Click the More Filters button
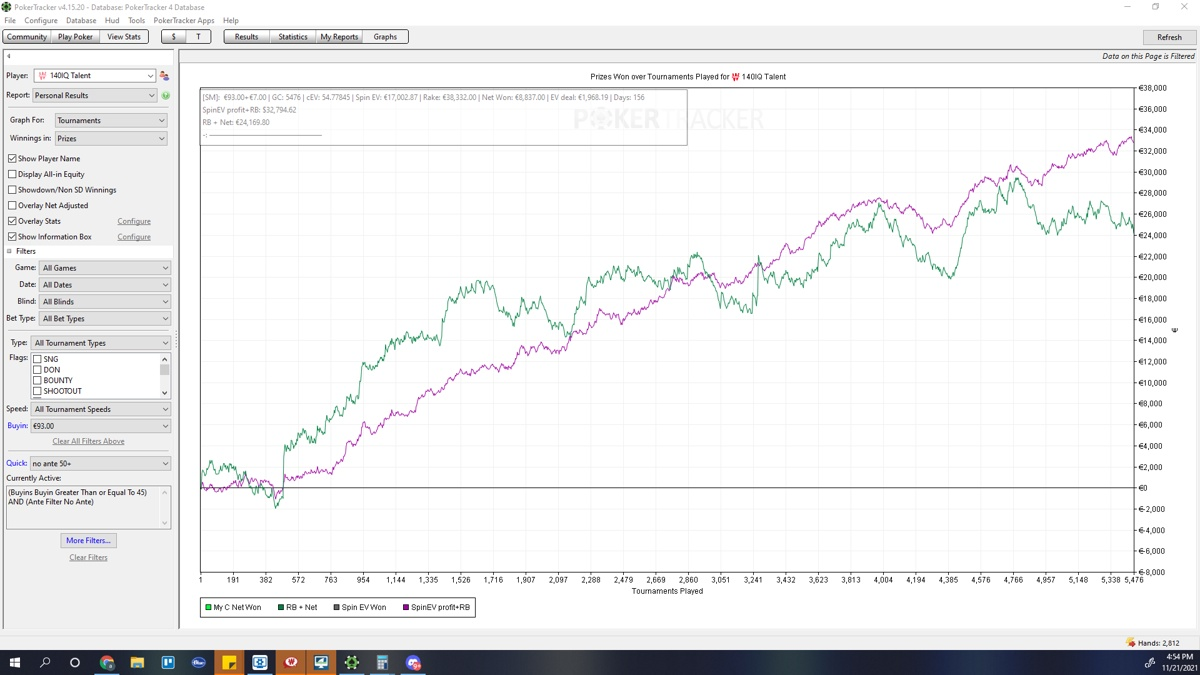 click(88, 541)
